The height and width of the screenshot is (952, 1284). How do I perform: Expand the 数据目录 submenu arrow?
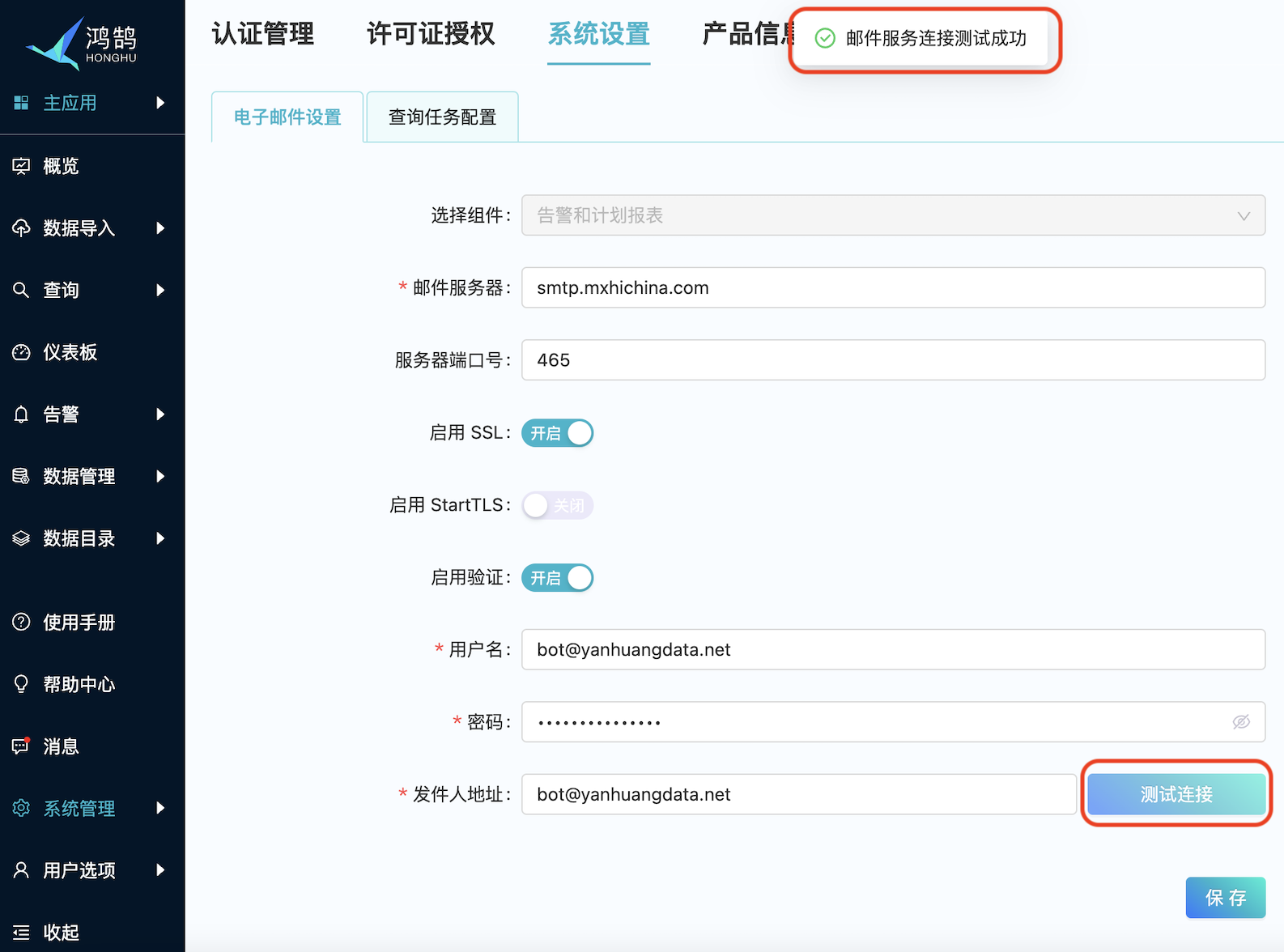pyautogui.click(x=160, y=538)
